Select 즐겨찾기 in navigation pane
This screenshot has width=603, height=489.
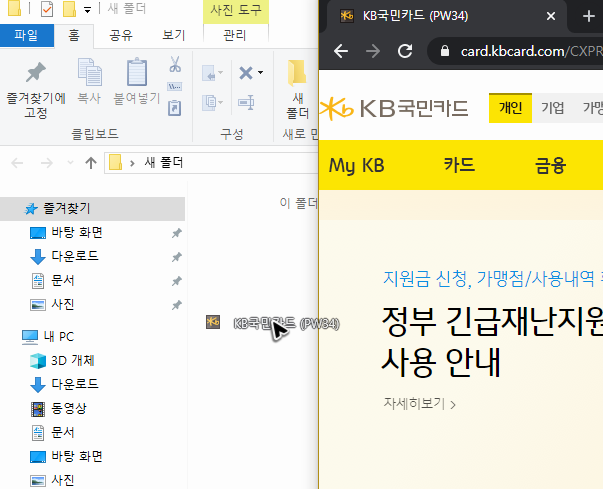pos(92,209)
